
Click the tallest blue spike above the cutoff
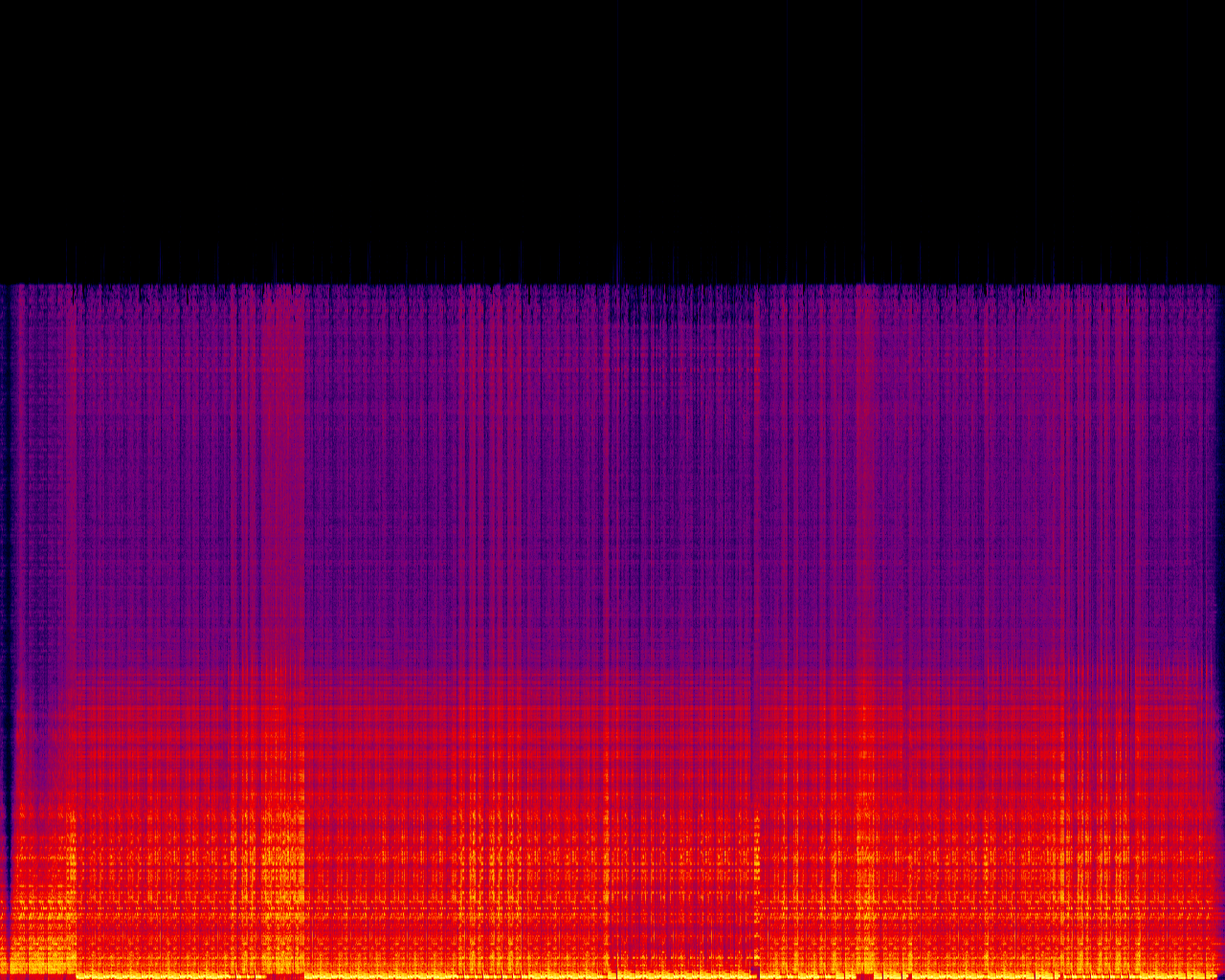[863, 144]
